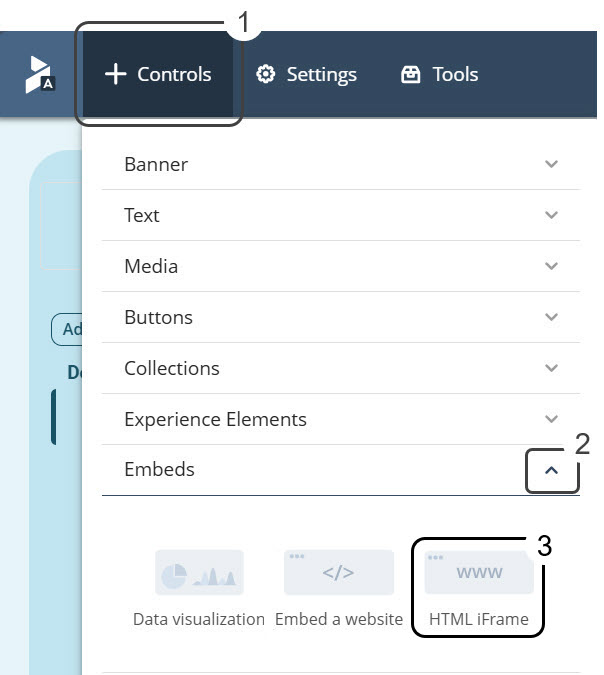
Task: Expand the Banner section chevron
Action: click(551, 164)
